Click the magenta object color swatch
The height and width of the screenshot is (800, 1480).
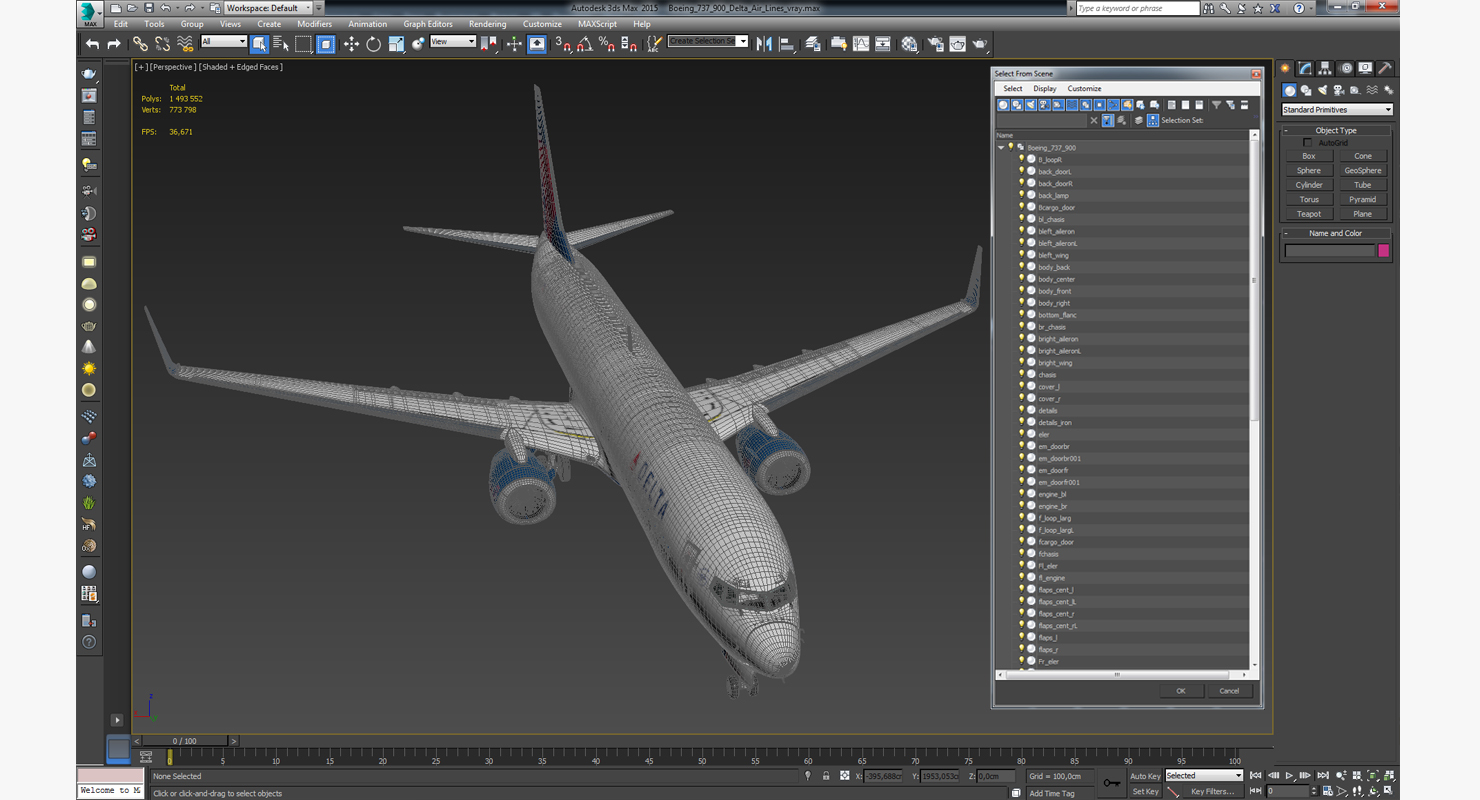point(1384,251)
